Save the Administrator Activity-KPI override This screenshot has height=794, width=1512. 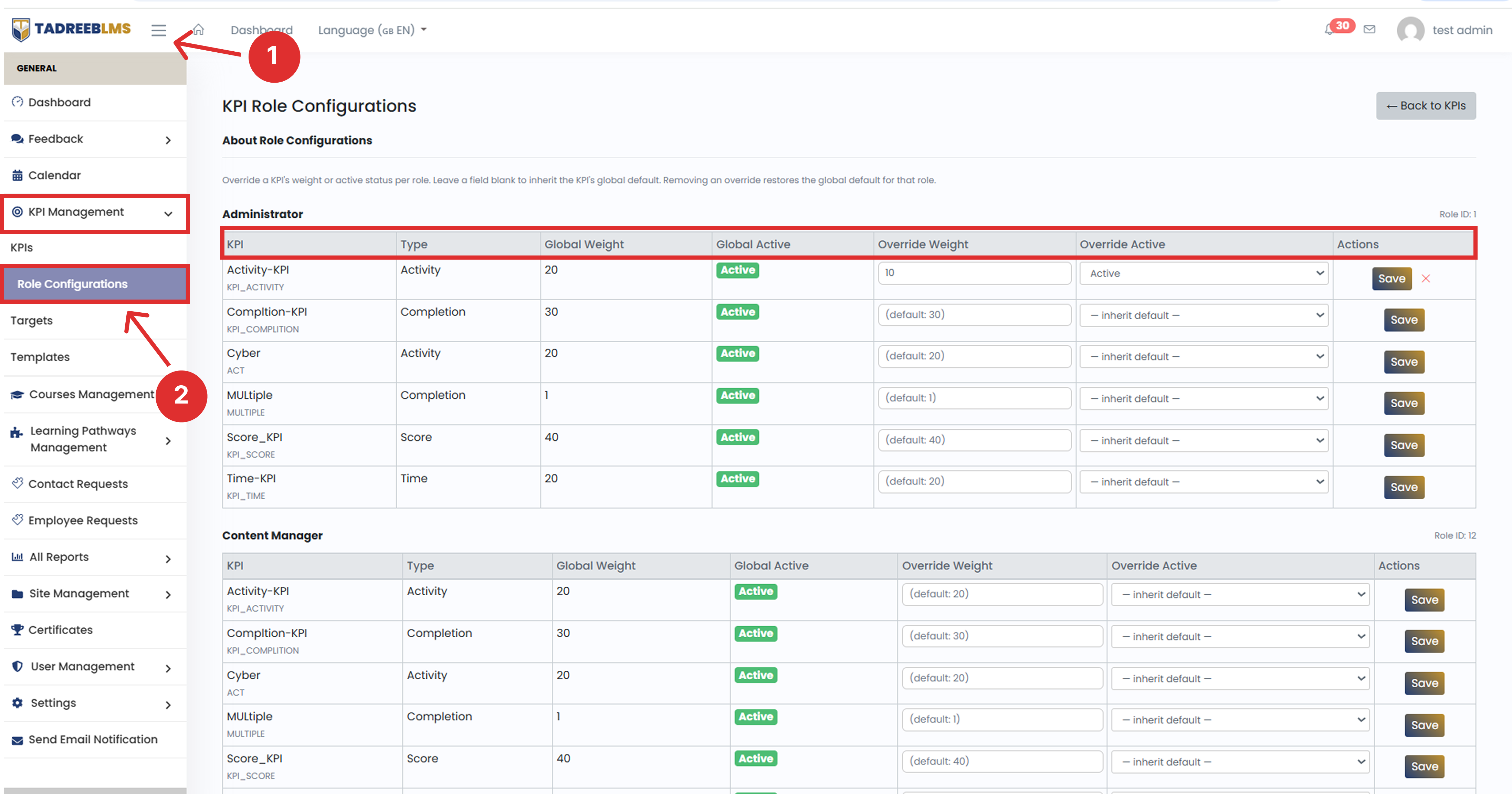1392,278
